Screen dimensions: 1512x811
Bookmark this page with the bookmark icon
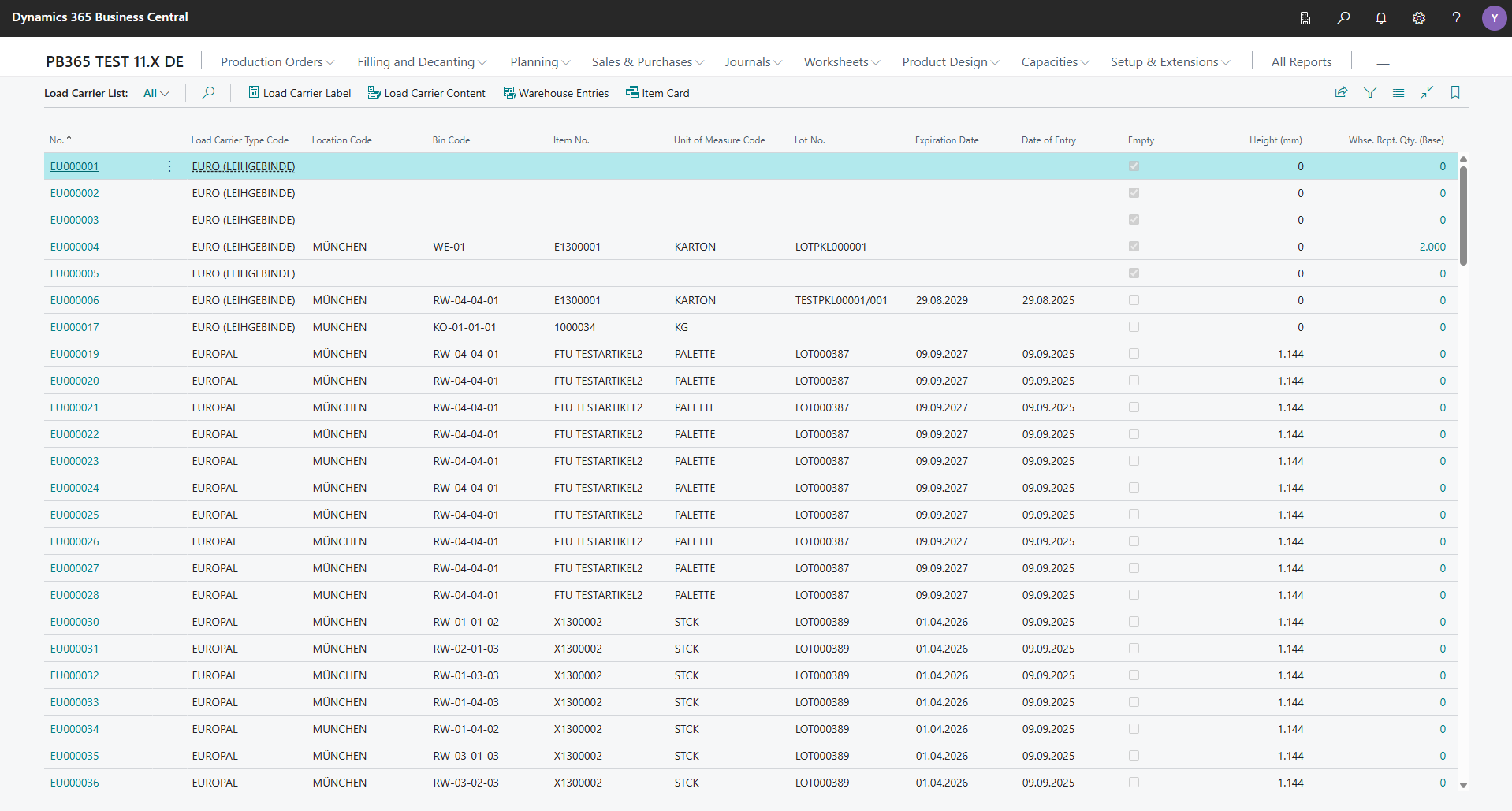1454,92
